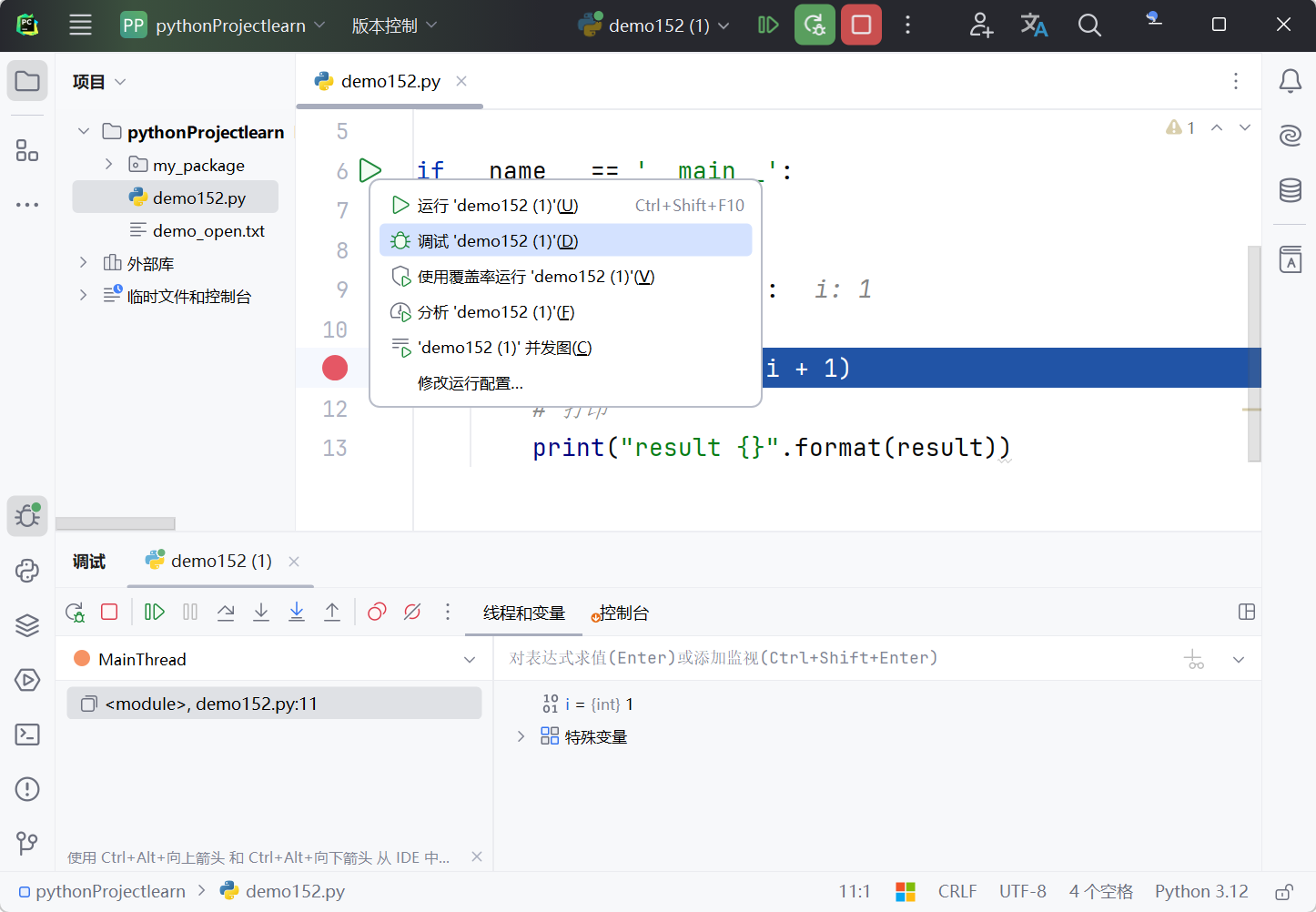Open pythonProjectlearn project dropdown
1316x912 pixels.
[223, 25]
